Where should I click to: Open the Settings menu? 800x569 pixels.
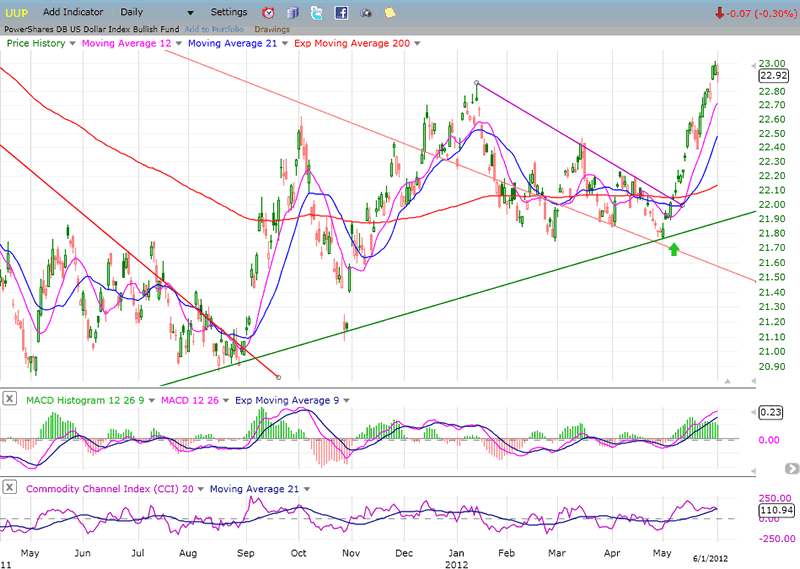point(229,12)
